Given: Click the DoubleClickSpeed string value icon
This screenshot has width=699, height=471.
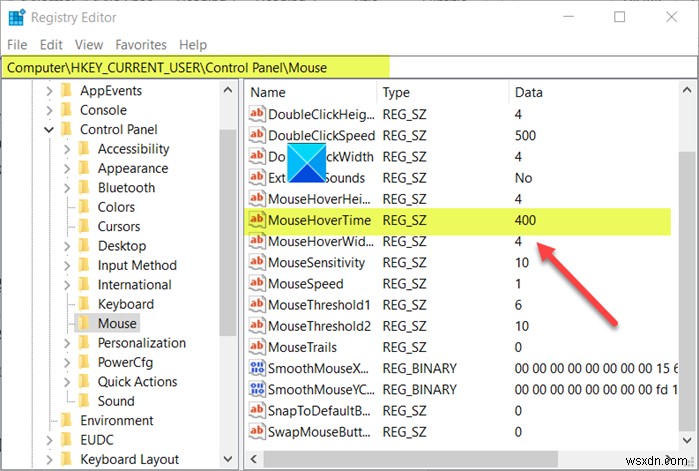Looking at the screenshot, I should [x=257, y=135].
